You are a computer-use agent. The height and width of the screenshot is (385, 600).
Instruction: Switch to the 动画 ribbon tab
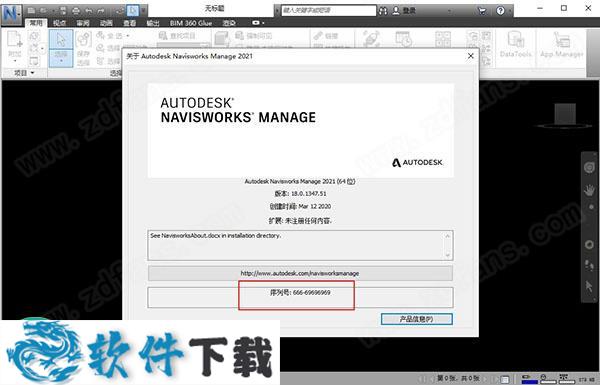(106, 23)
